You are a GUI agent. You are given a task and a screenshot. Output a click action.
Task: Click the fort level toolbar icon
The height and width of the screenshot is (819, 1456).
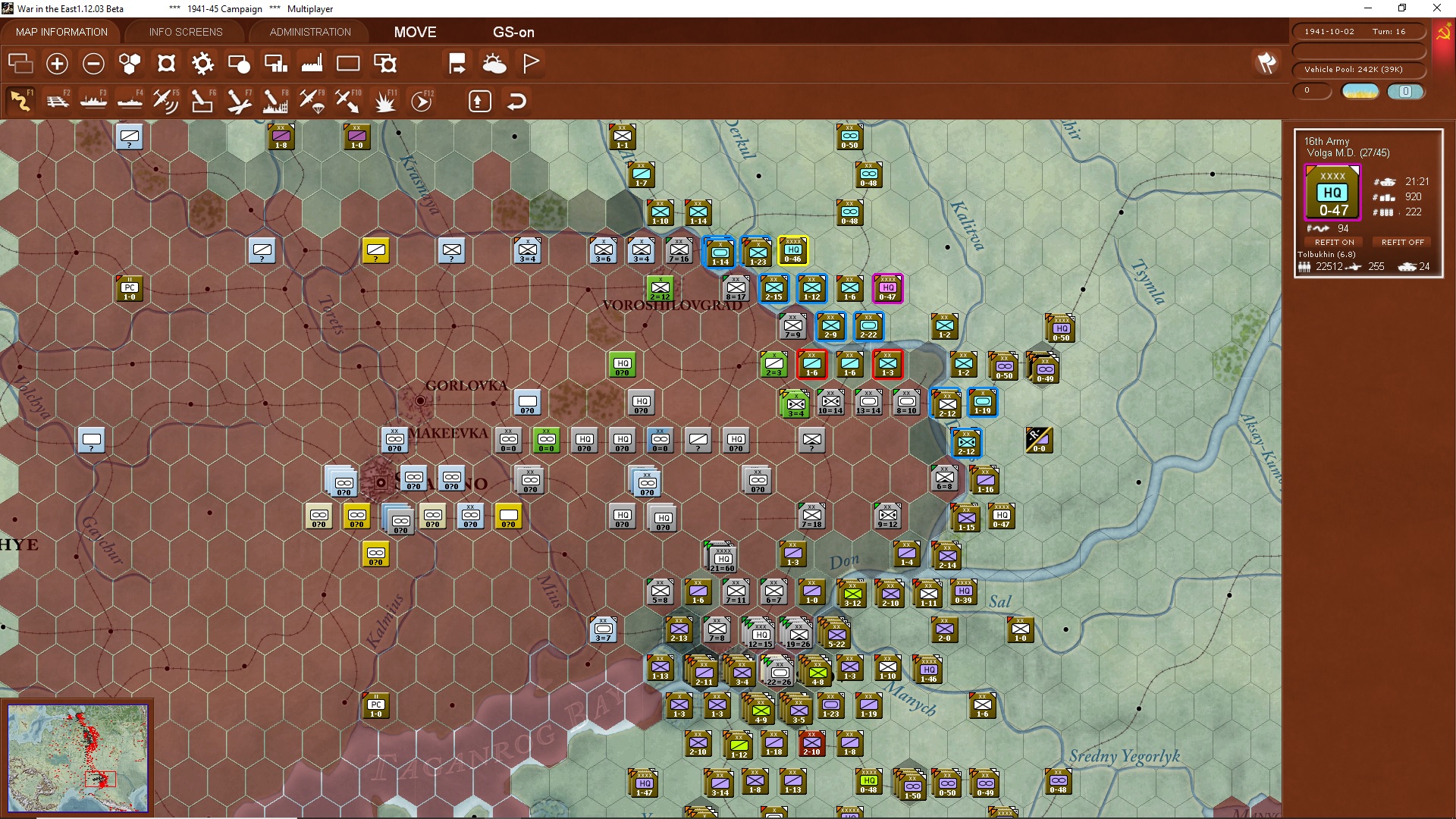click(x=166, y=64)
